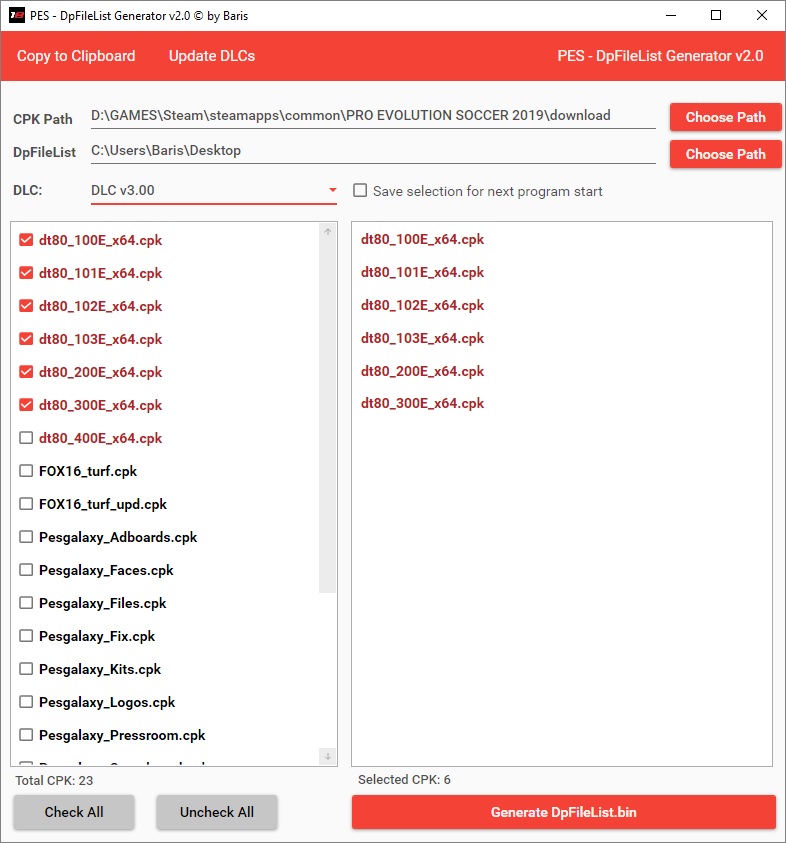The image size is (786, 843).
Task: Uncheck dt80_200E_x64.cpk in the file list
Action: [x=26, y=372]
